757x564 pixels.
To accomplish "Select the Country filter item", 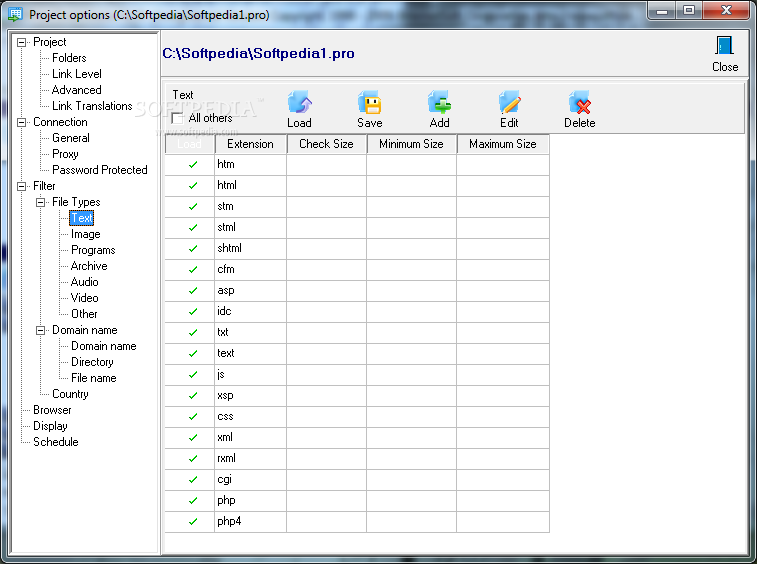I will (x=70, y=394).
